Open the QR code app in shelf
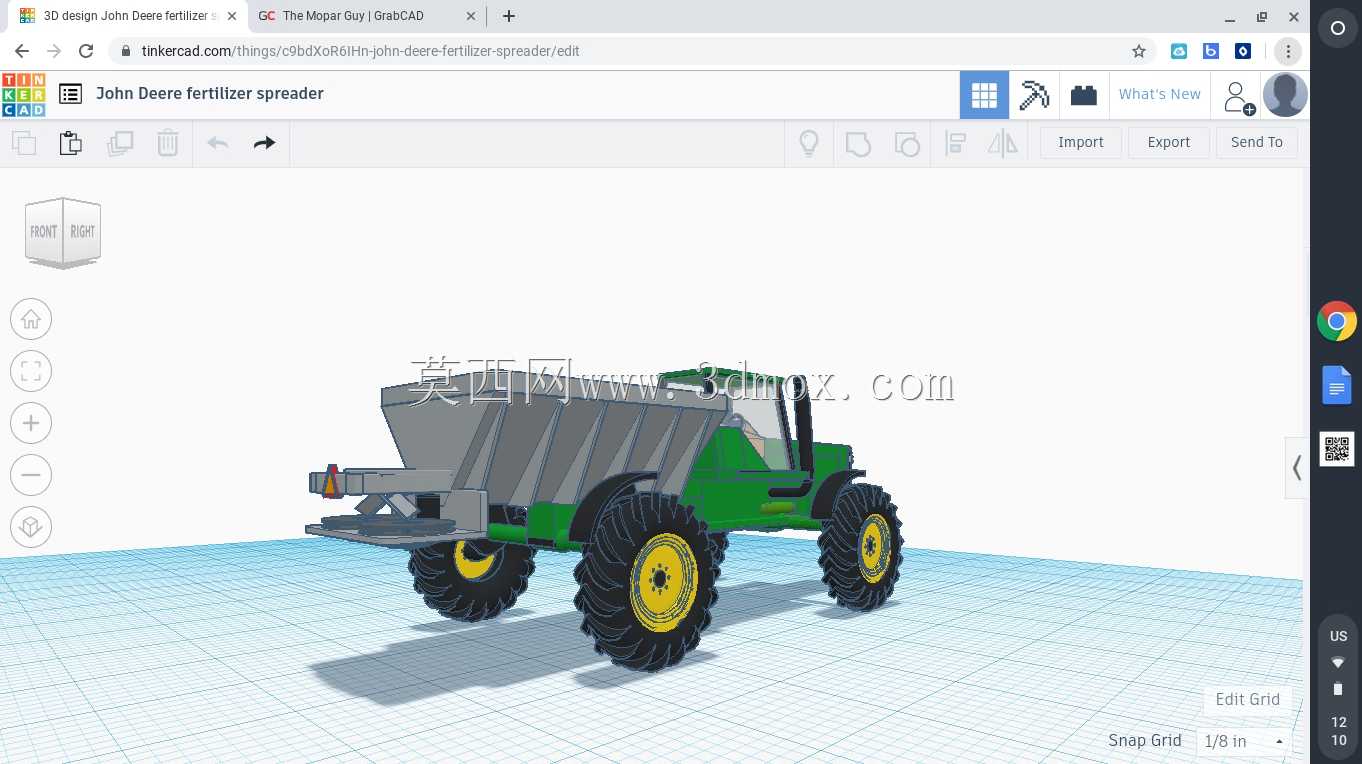This screenshot has width=1362, height=764. [x=1337, y=449]
